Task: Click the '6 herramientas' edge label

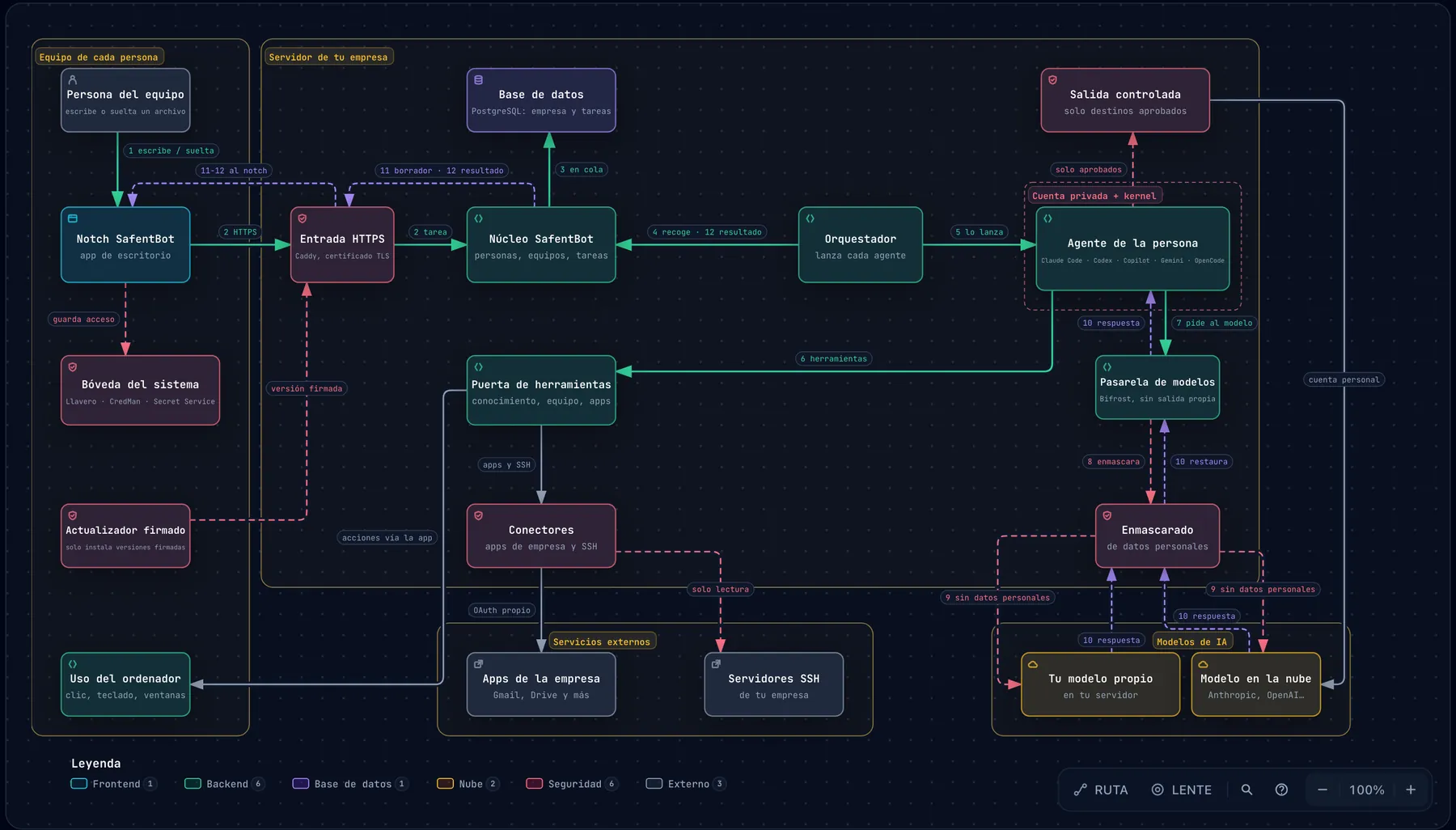Action: 833,359
